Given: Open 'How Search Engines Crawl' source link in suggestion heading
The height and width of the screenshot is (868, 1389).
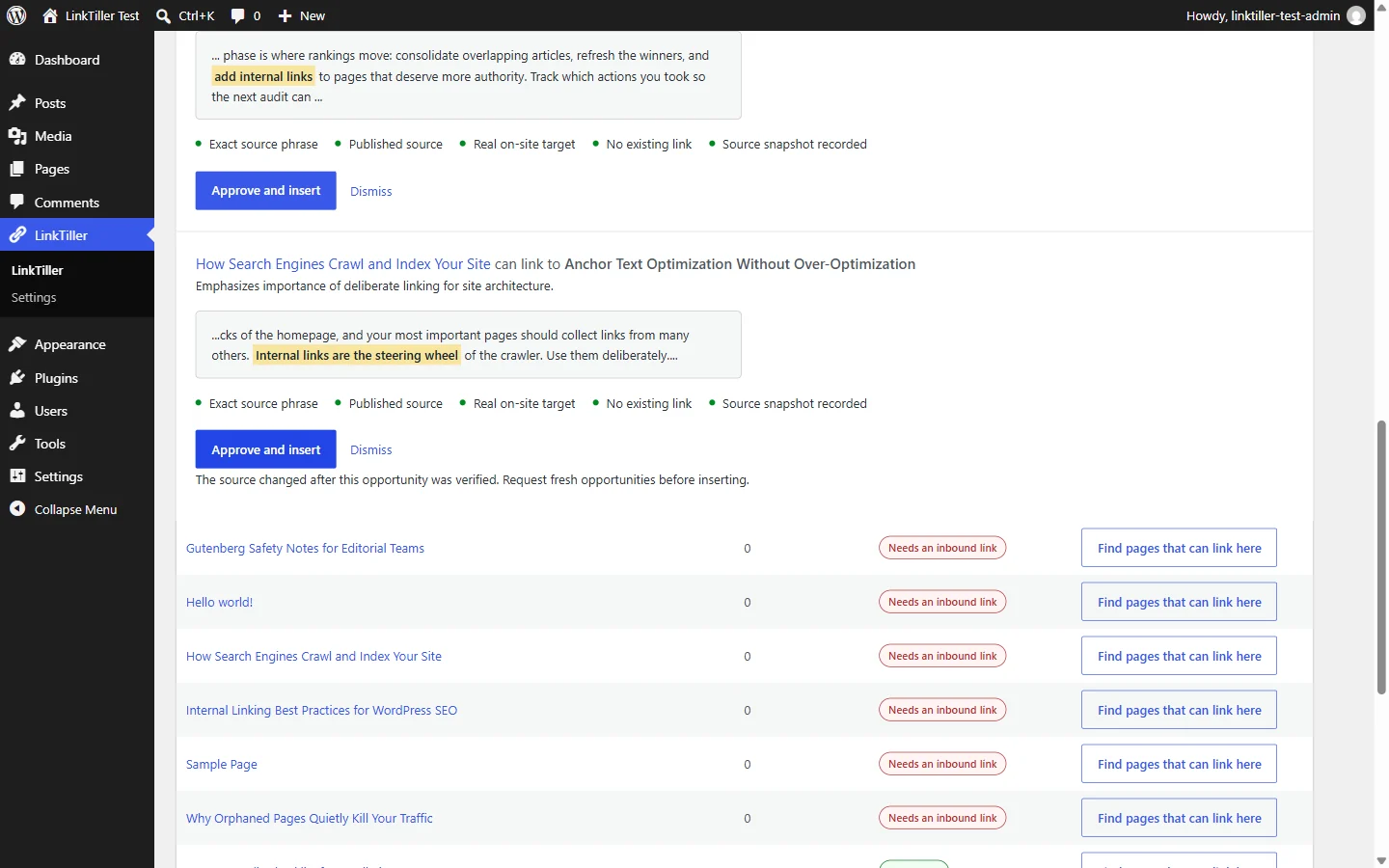Looking at the screenshot, I should 343,264.
